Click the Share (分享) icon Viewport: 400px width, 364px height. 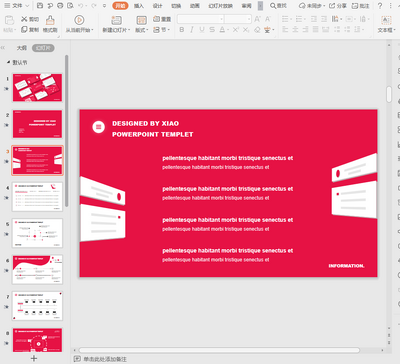[332, 6]
